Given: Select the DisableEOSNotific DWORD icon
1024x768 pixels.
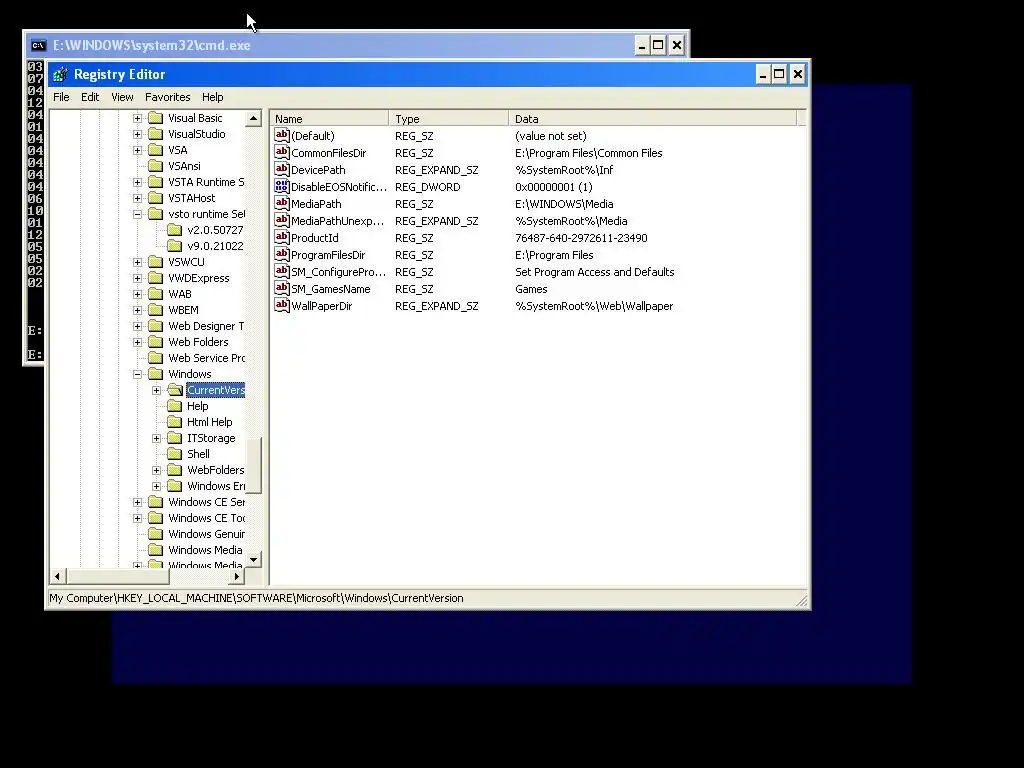Looking at the screenshot, I should 281,186.
